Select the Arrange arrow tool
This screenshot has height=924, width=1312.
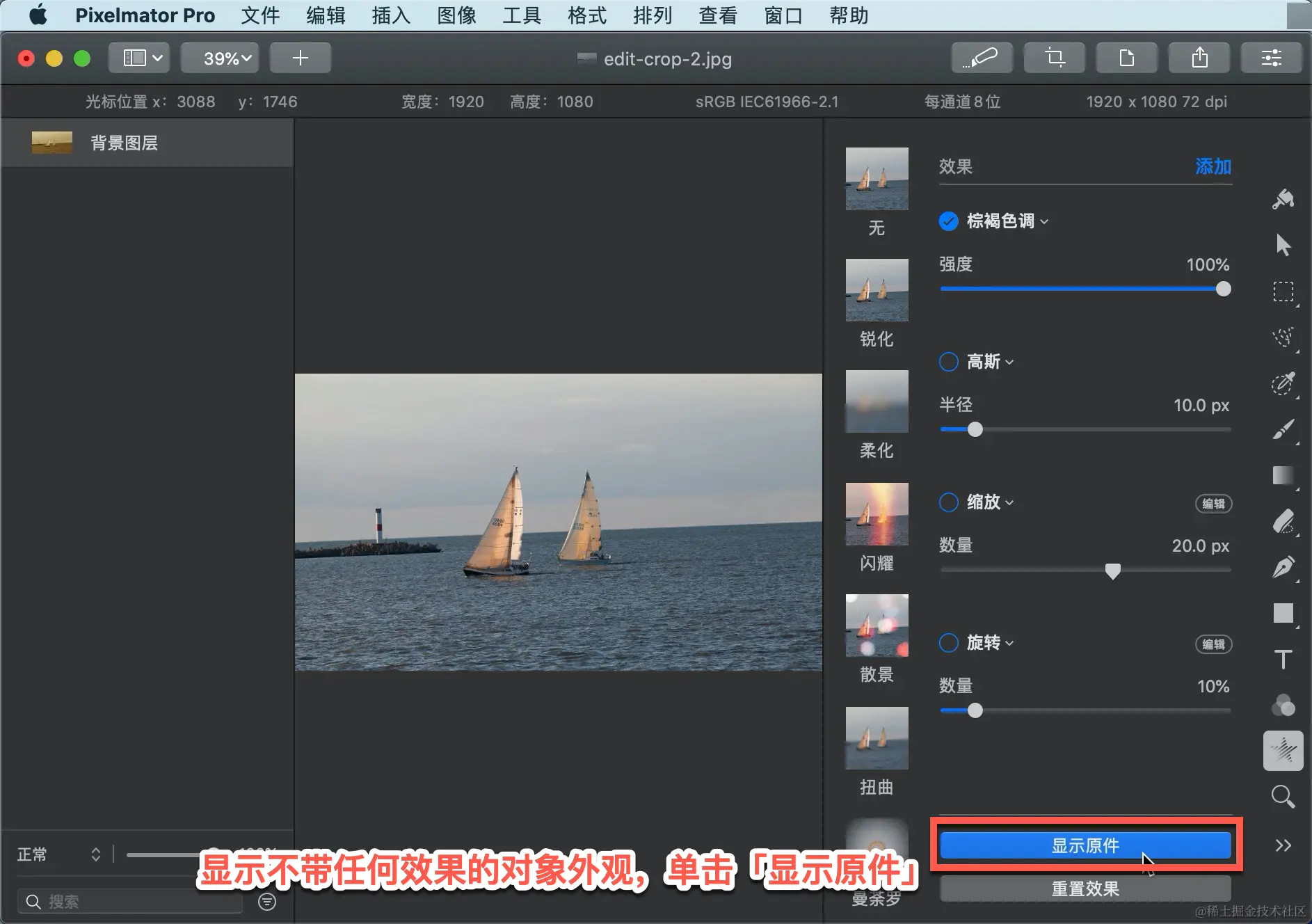(x=1283, y=245)
